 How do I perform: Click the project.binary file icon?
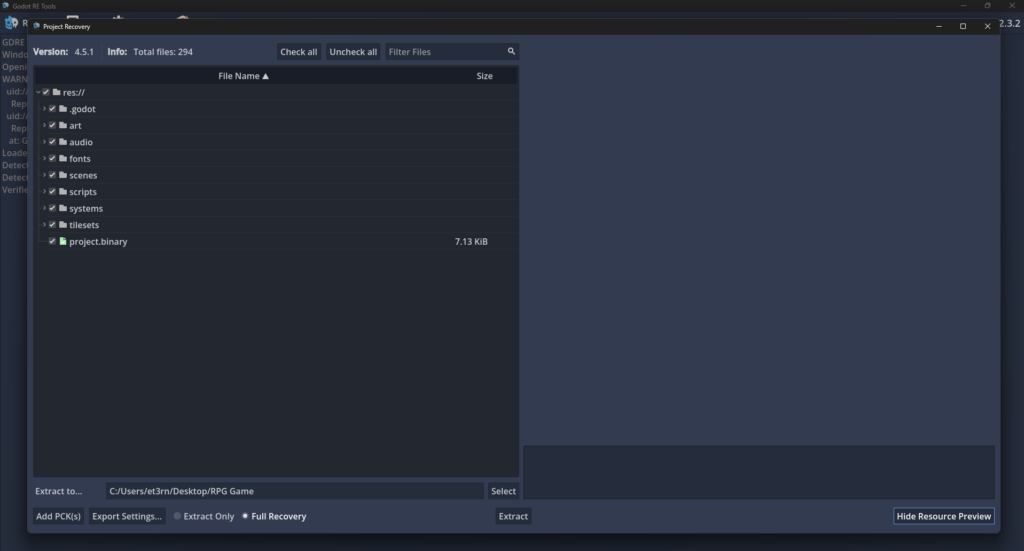(62, 242)
